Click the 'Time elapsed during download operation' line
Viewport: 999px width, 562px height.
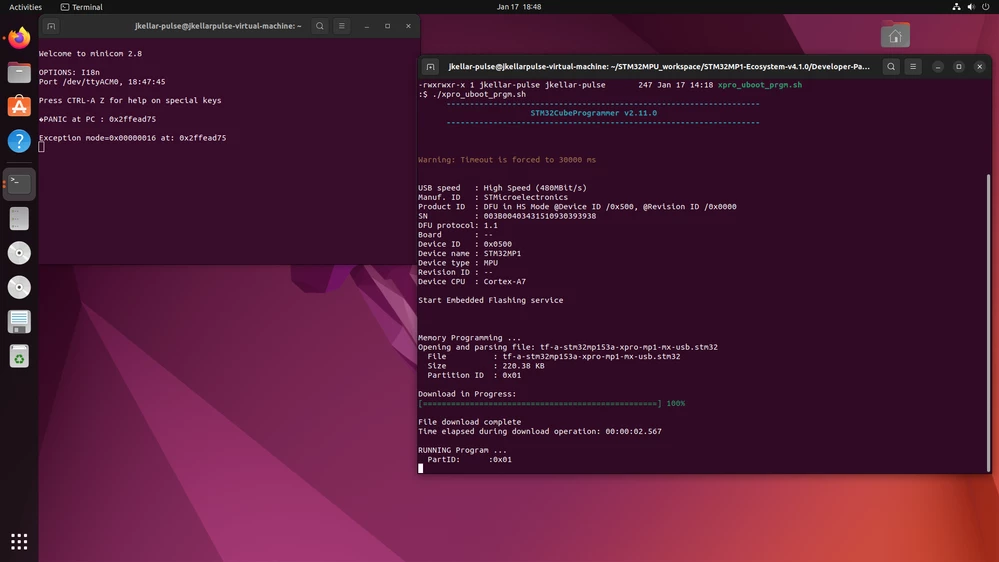tap(540, 431)
